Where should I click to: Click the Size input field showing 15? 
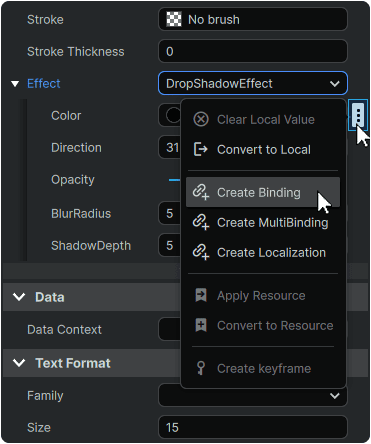[253, 427]
